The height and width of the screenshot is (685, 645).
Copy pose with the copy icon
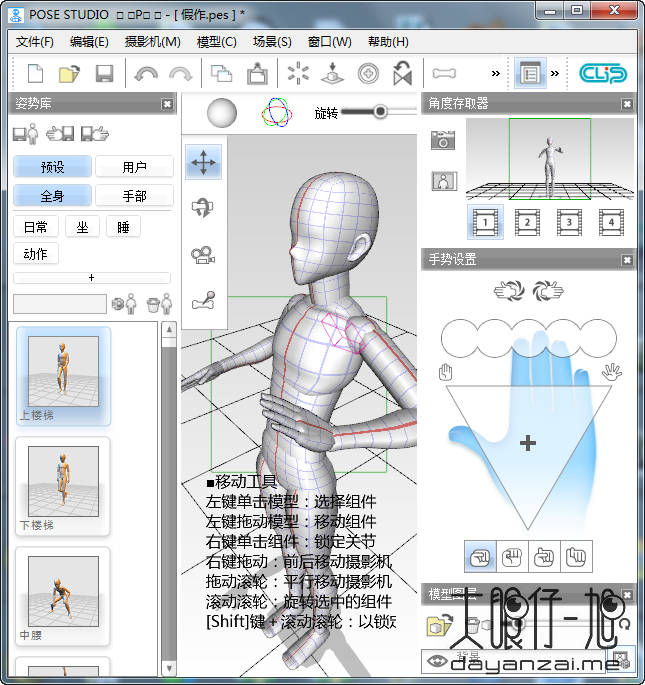click(x=222, y=73)
